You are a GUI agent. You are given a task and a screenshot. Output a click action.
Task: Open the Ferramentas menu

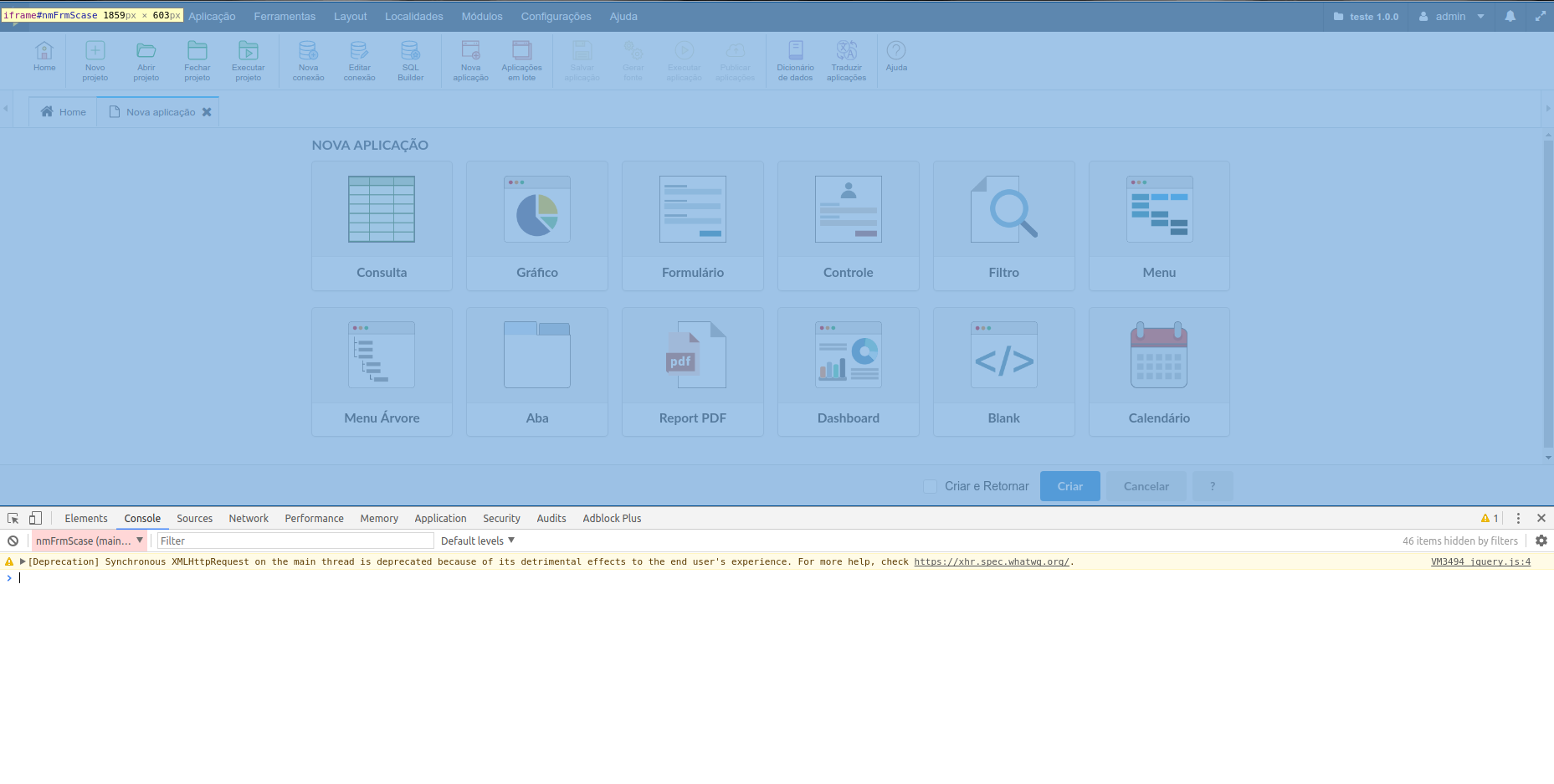click(x=285, y=16)
